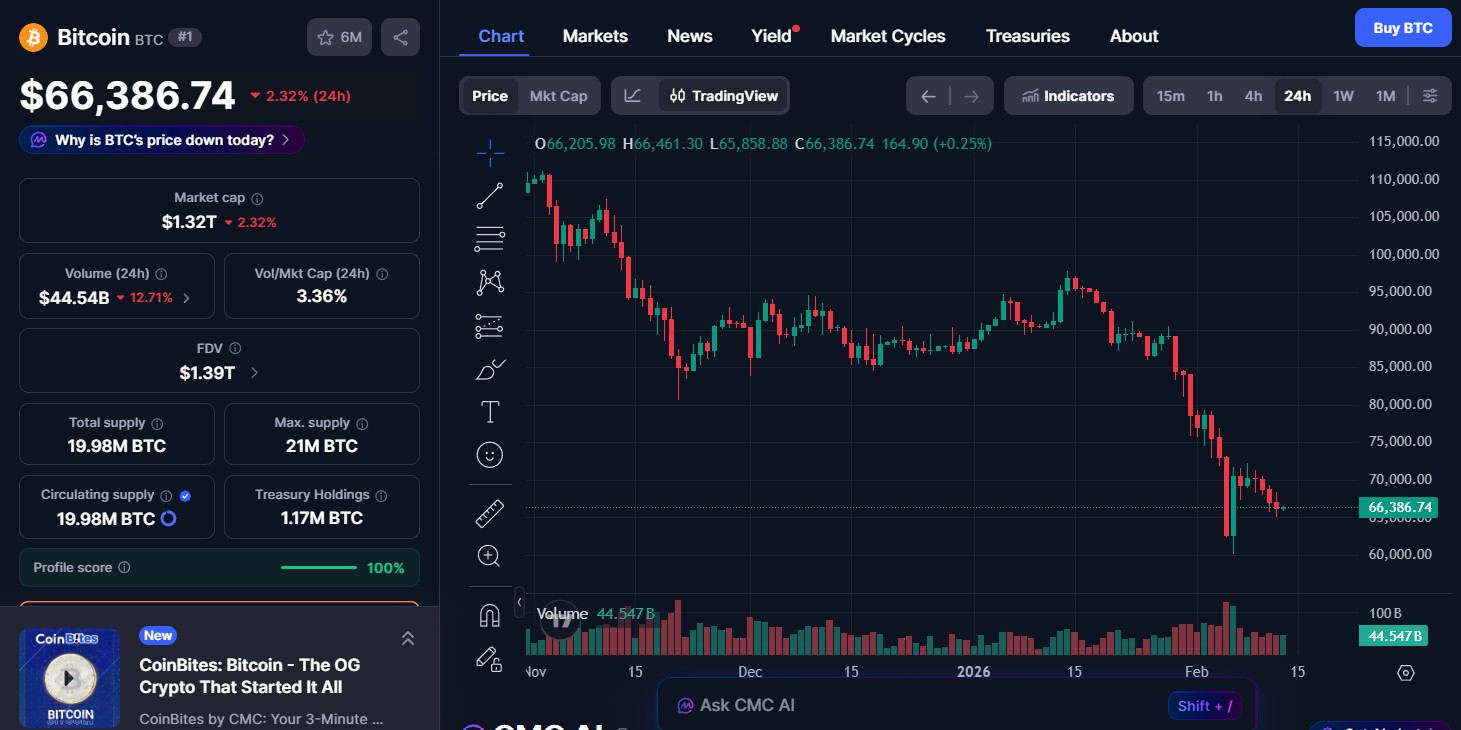Open Why is BTC's price down today
Screen dimensions: 1461x730
160,140
